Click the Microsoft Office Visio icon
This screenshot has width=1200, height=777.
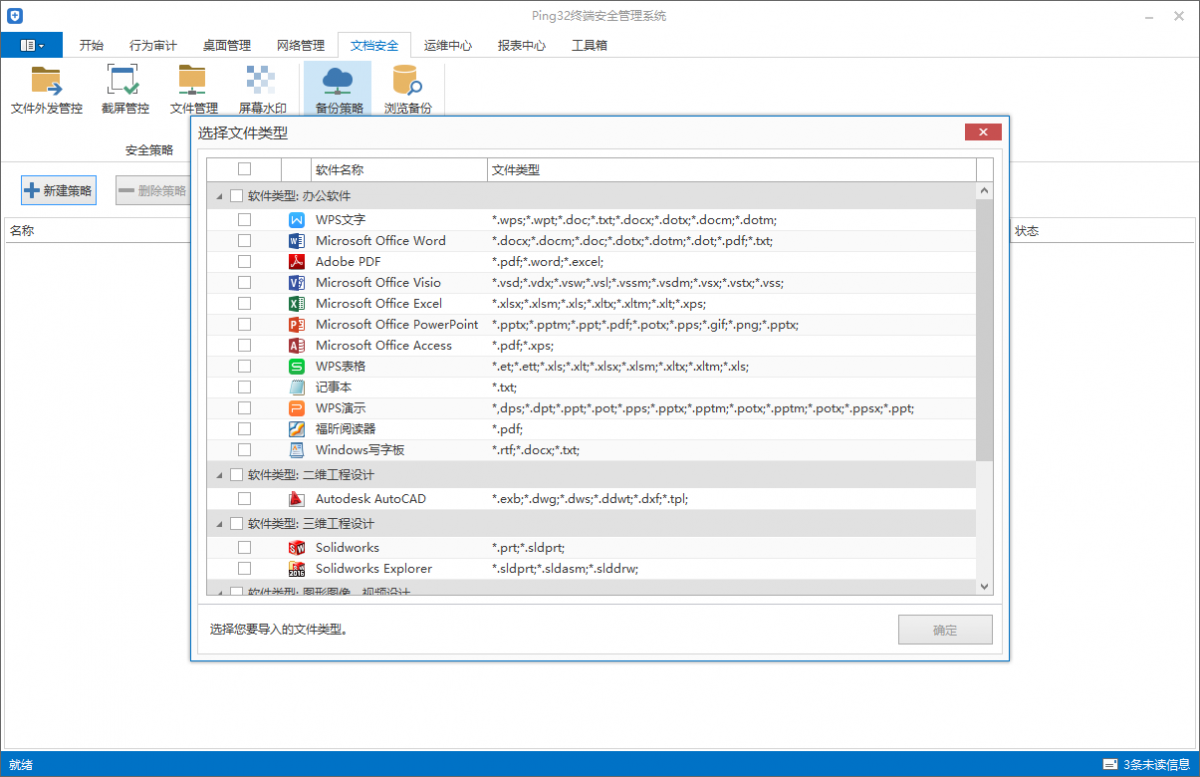click(296, 283)
